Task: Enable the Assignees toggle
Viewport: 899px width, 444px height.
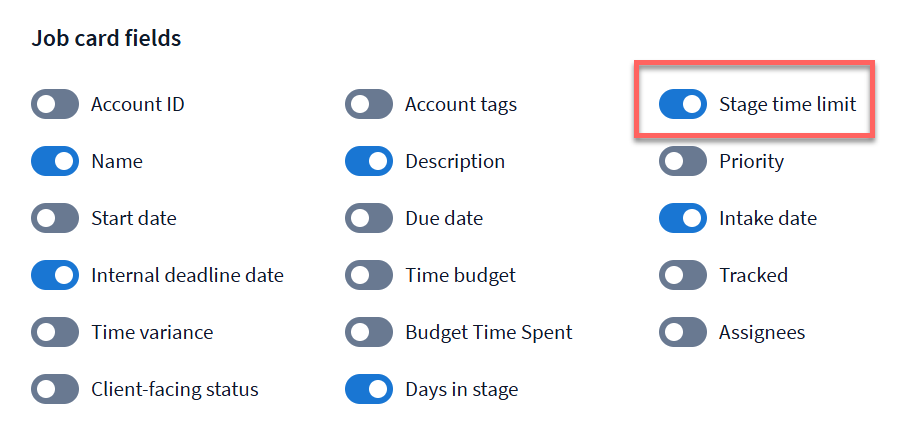Action: 683,332
